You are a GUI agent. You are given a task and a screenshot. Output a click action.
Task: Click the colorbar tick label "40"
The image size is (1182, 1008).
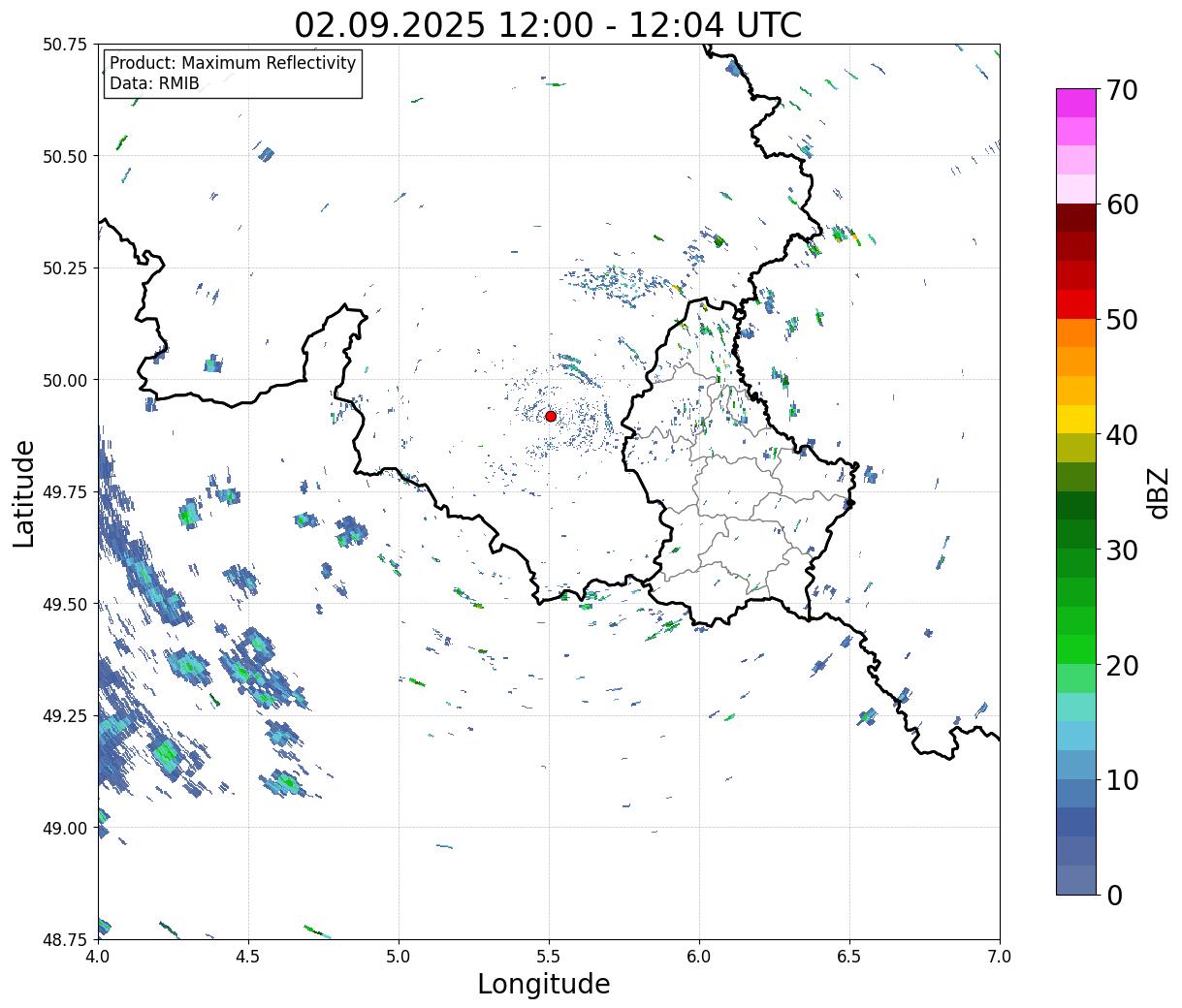coord(1121,435)
